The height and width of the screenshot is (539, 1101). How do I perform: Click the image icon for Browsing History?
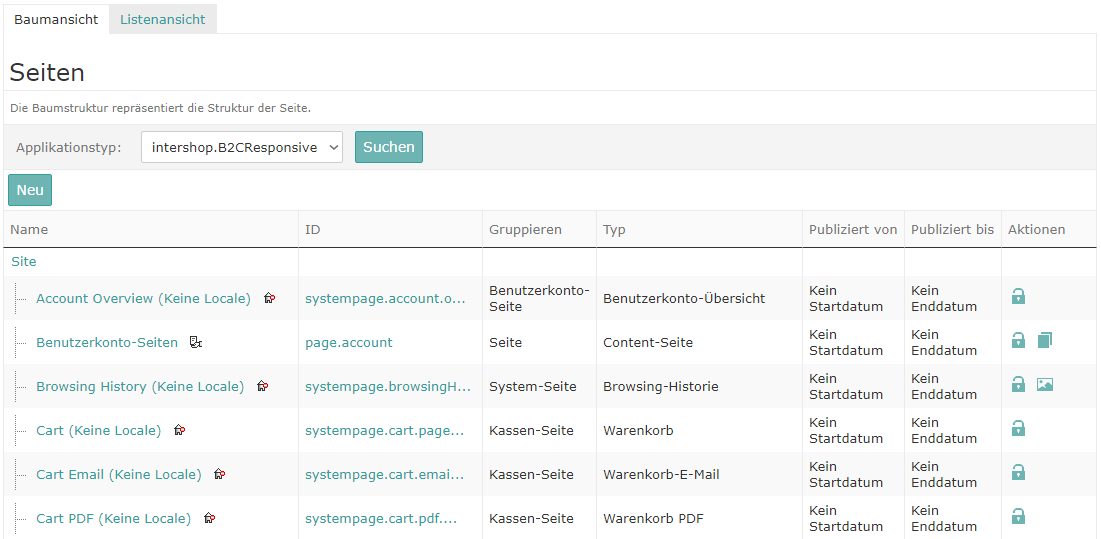point(1045,385)
